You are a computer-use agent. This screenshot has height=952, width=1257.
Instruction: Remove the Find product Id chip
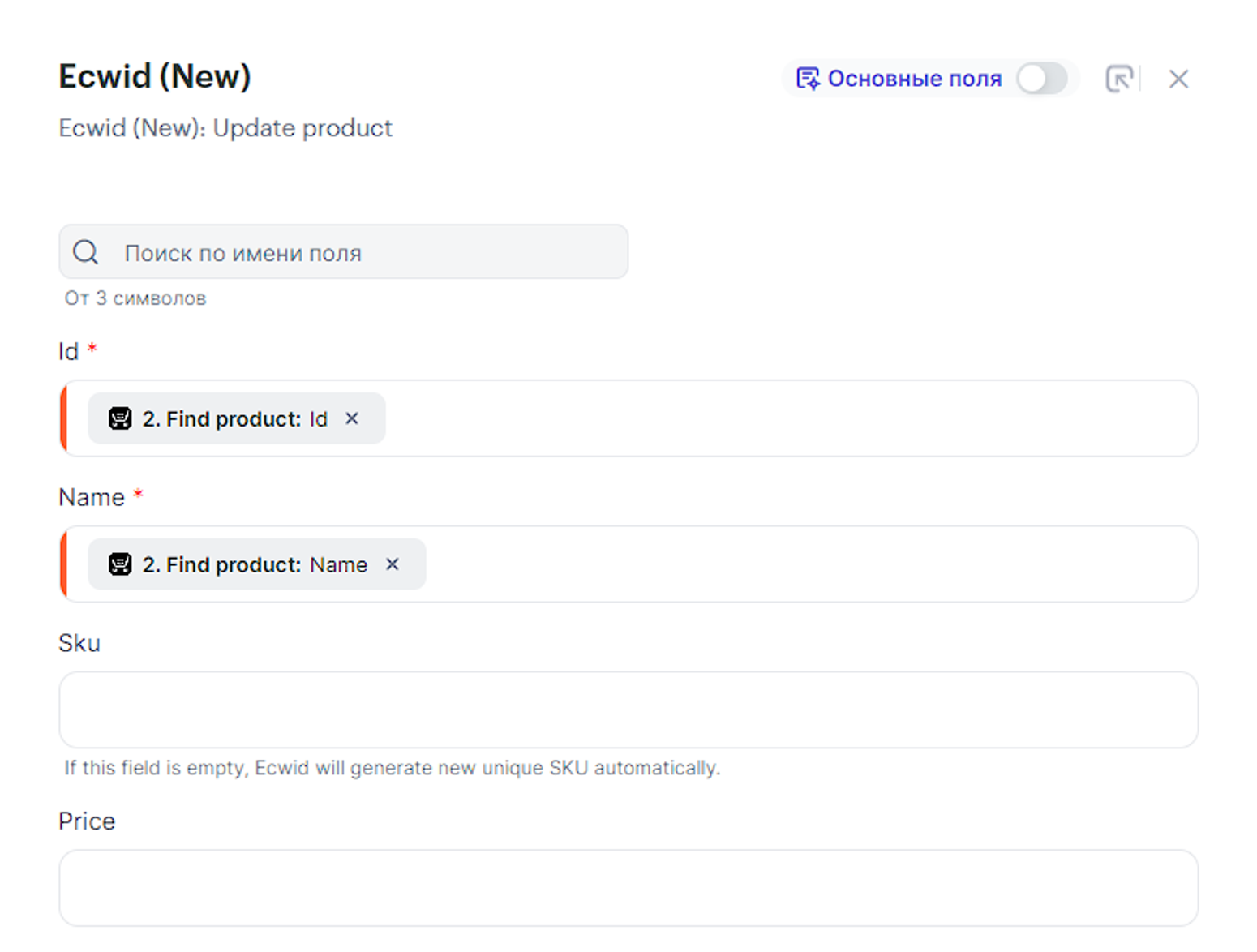(352, 418)
